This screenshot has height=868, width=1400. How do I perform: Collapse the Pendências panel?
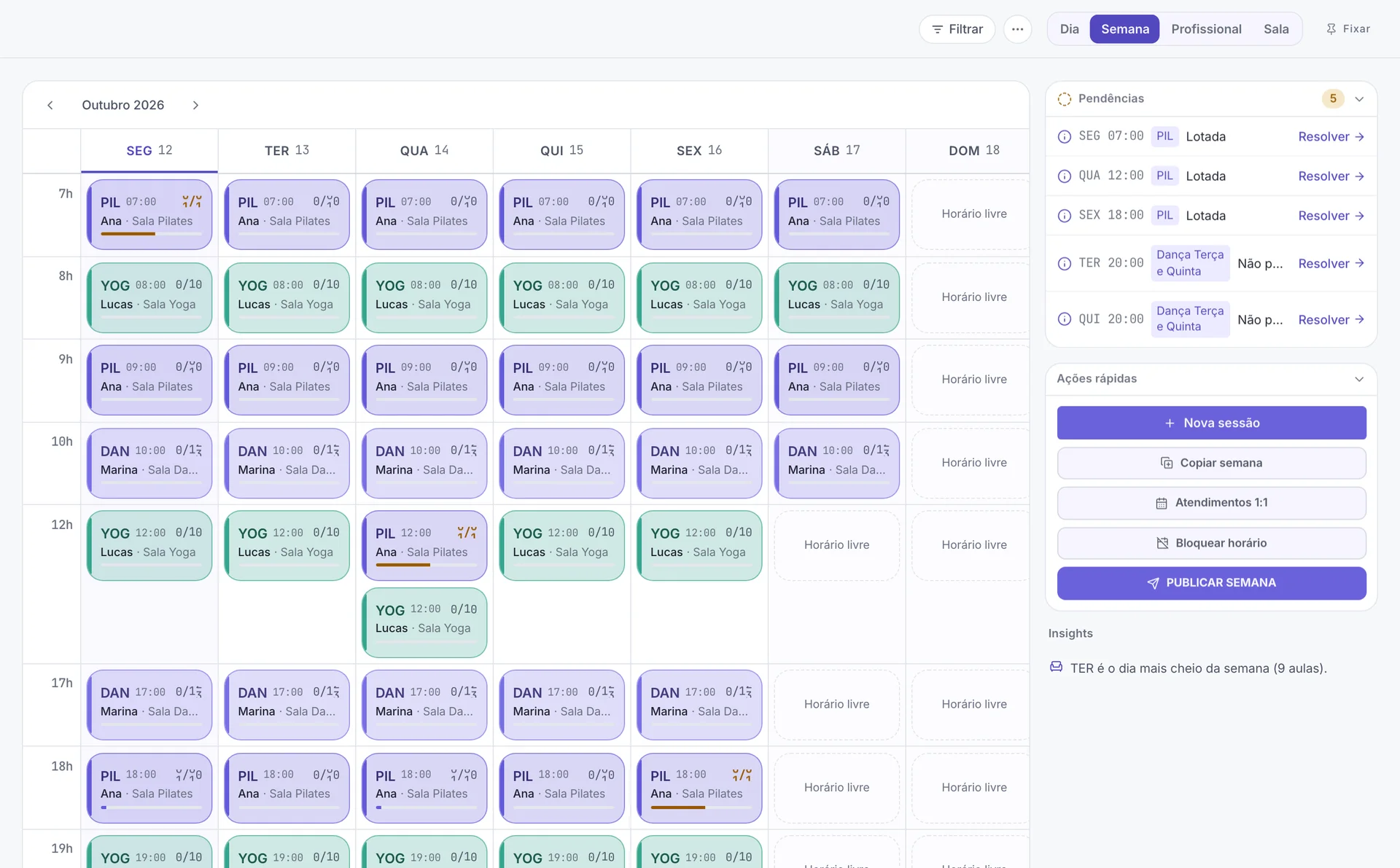(x=1359, y=98)
